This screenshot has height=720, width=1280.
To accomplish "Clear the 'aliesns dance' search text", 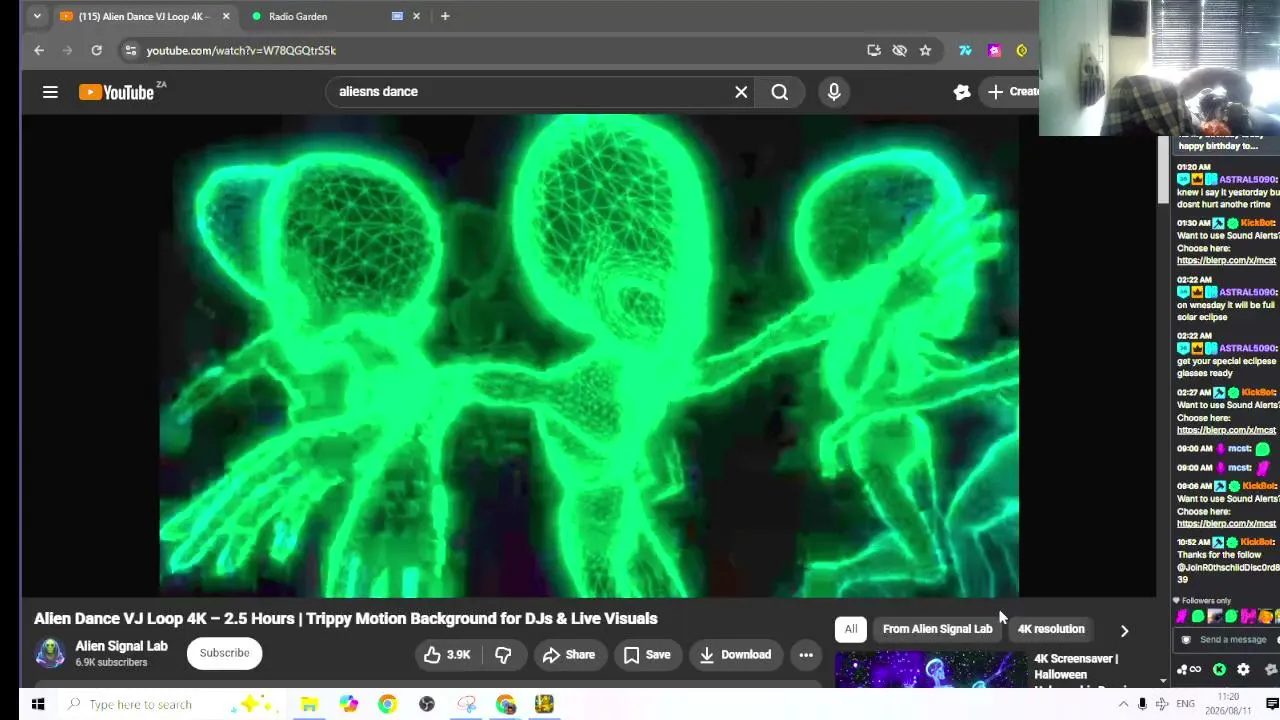I will click(x=741, y=92).
